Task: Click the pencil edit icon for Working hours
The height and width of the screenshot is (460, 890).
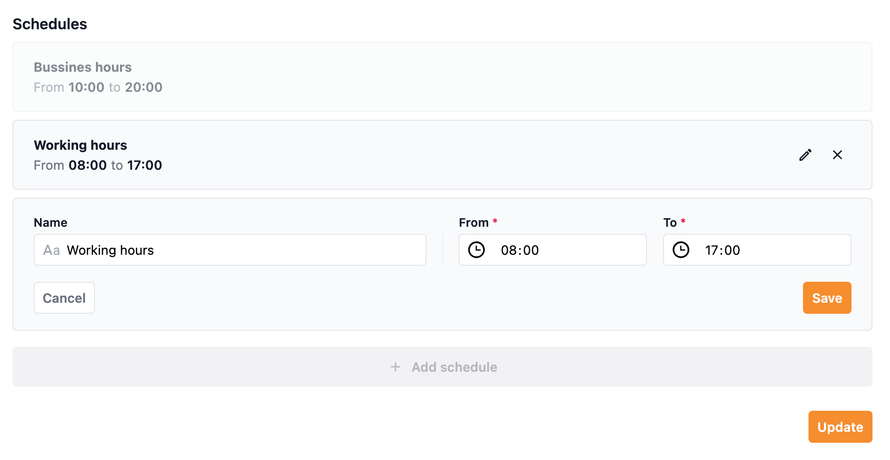Action: (x=805, y=155)
